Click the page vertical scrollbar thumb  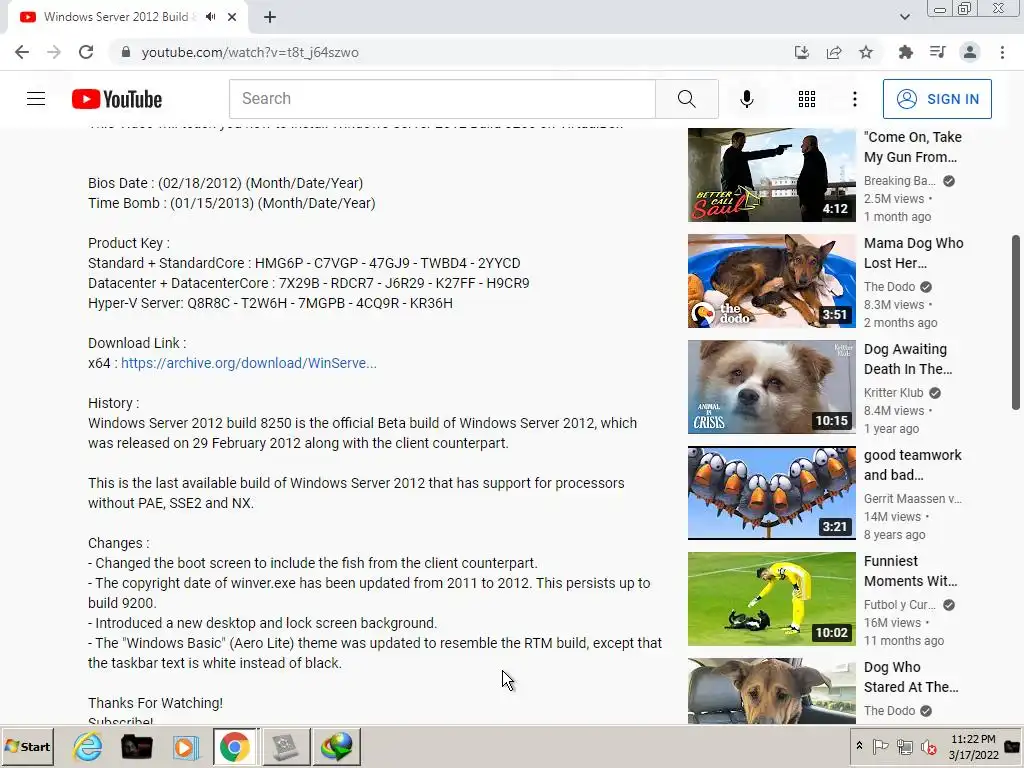tap(1016, 323)
